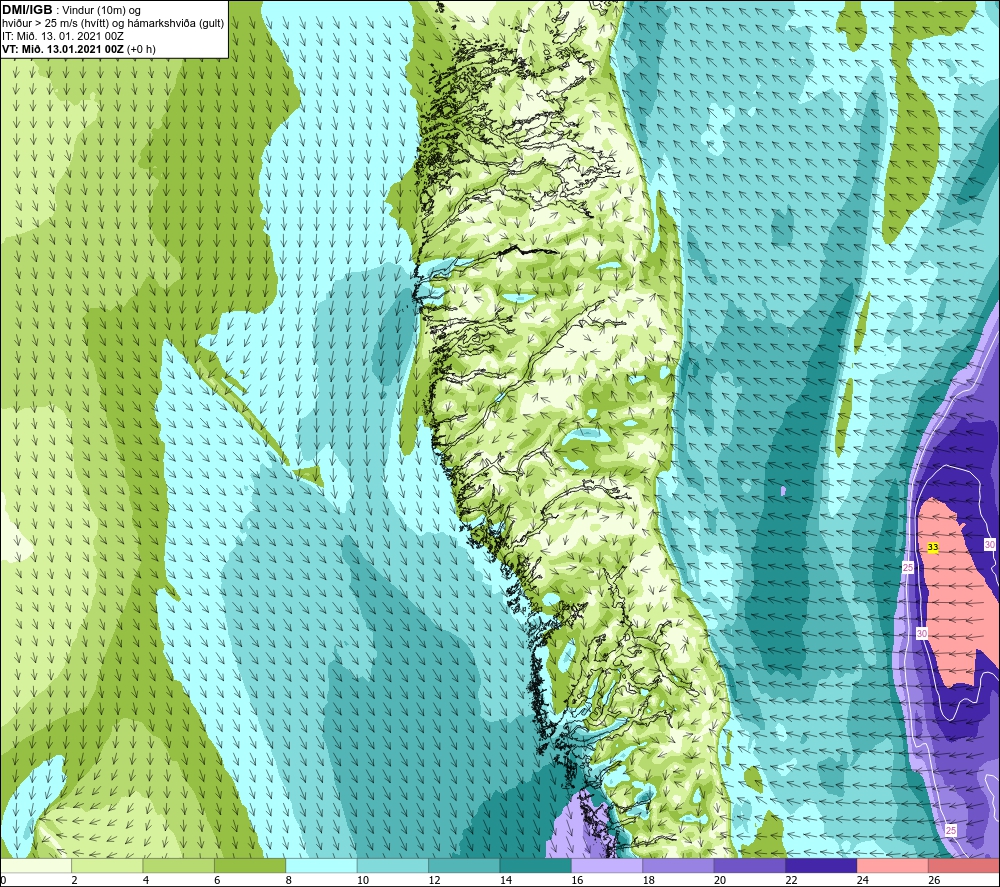Pick the legend color between 0 and 2
1000x887 pixels.
point(36,866)
